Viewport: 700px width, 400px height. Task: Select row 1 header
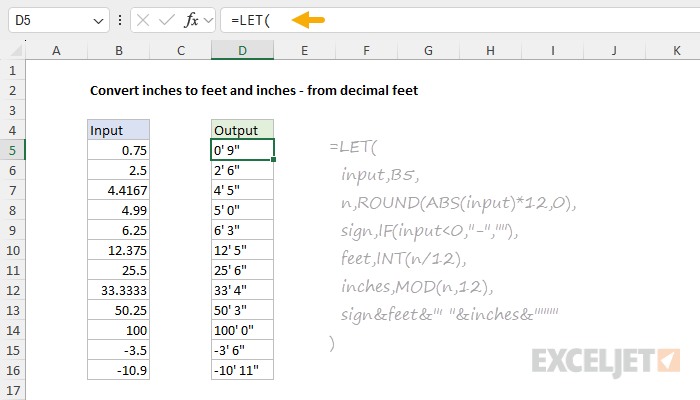click(x=12, y=71)
